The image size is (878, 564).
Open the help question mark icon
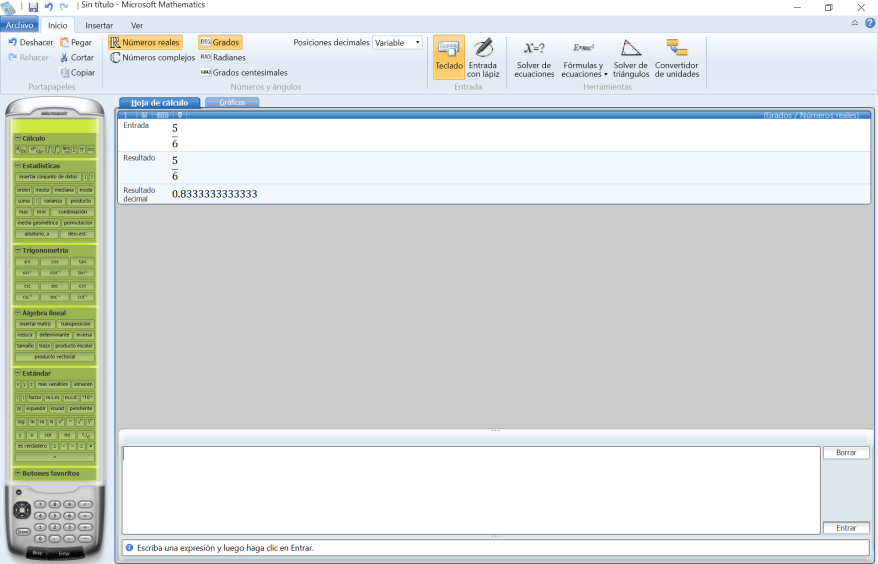click(x=870, y=23)
